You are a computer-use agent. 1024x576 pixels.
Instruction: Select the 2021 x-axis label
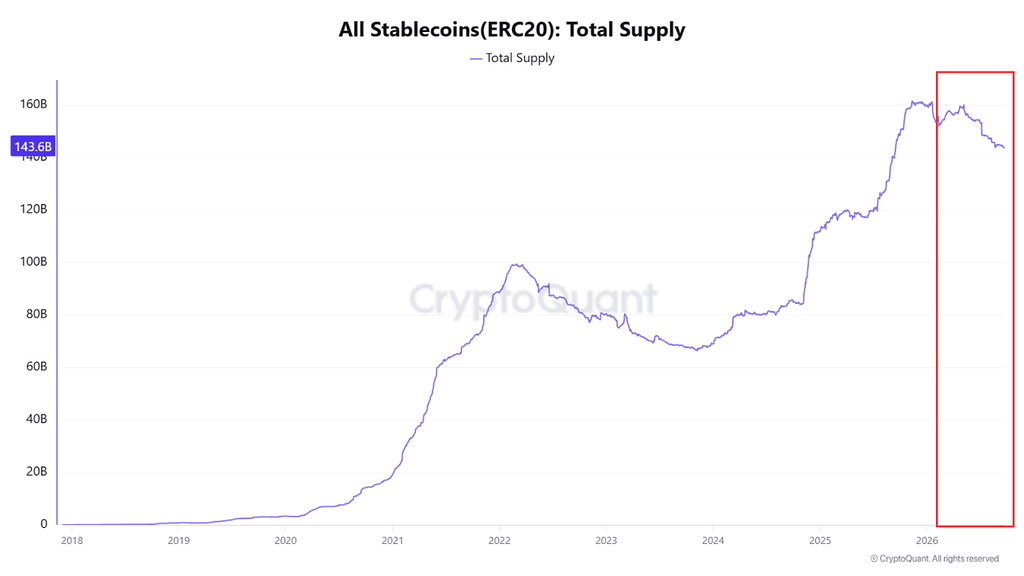392,540
